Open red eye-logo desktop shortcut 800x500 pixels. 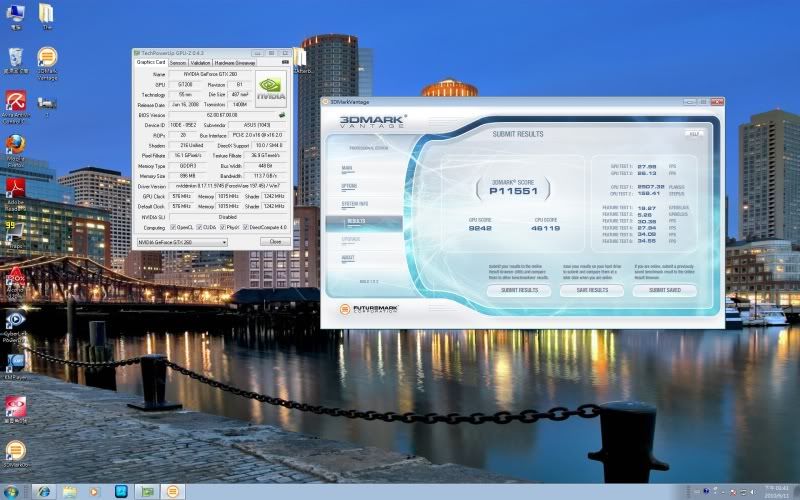(16, 410)
